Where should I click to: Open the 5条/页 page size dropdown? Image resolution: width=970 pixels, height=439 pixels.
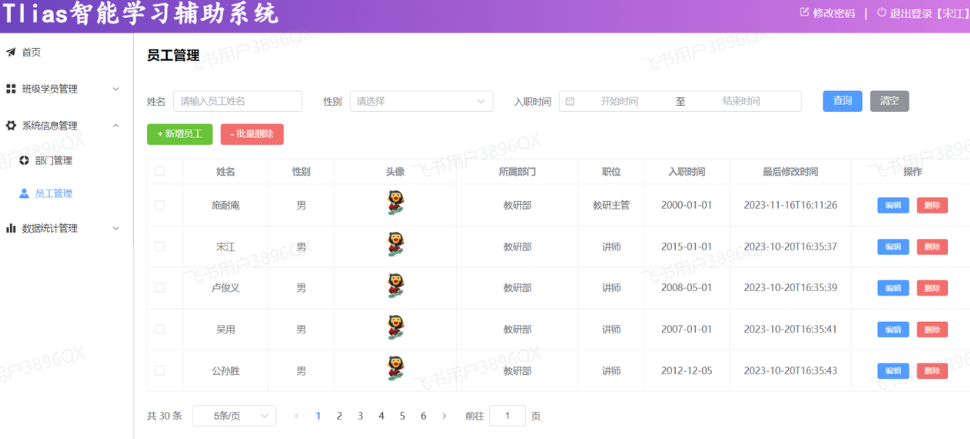point(234,416)
